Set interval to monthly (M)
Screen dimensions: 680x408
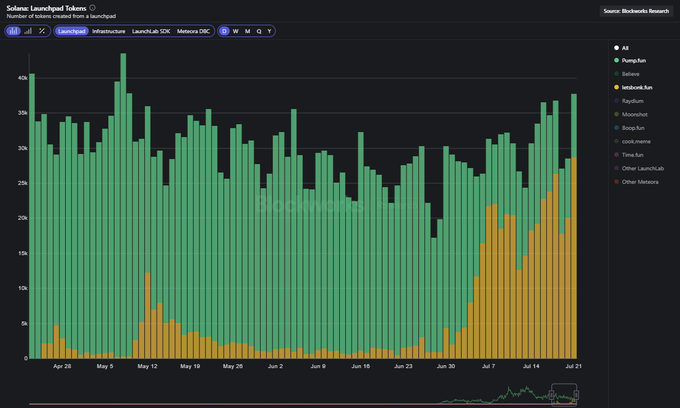point(247,31)
